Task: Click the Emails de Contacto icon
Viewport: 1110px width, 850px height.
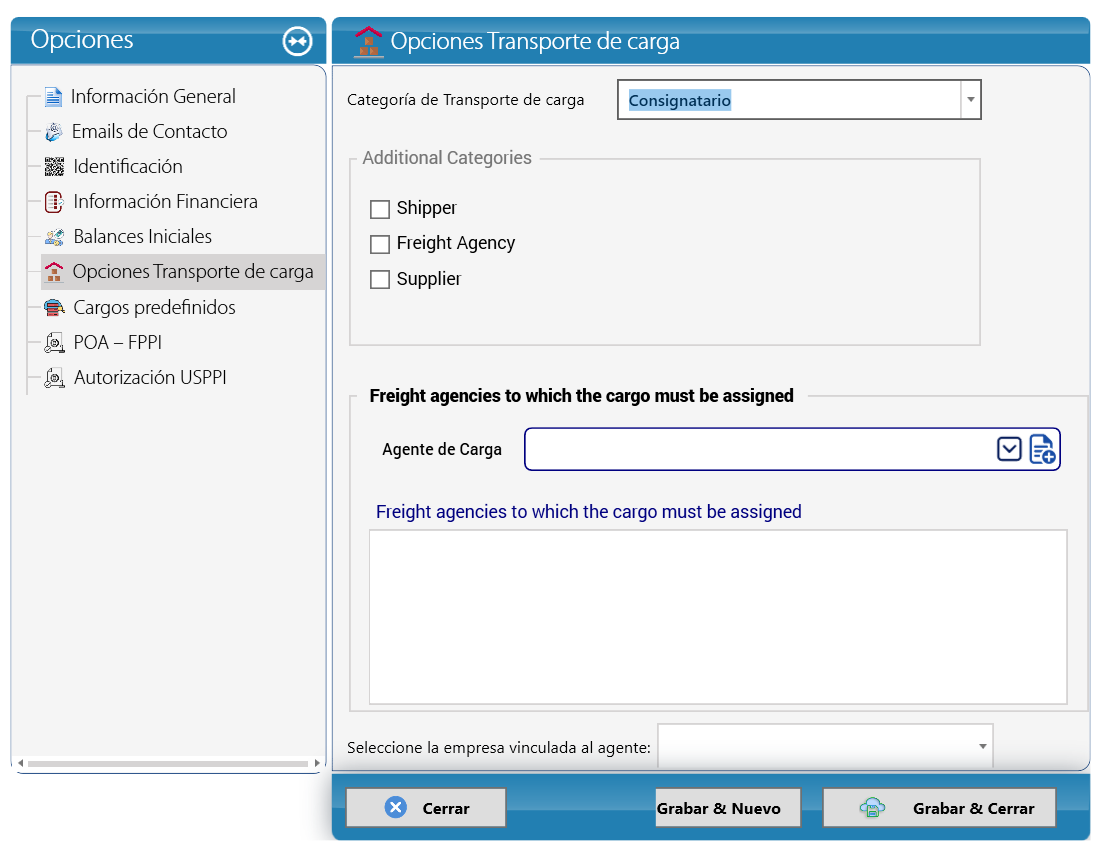Action: point(54,132)
